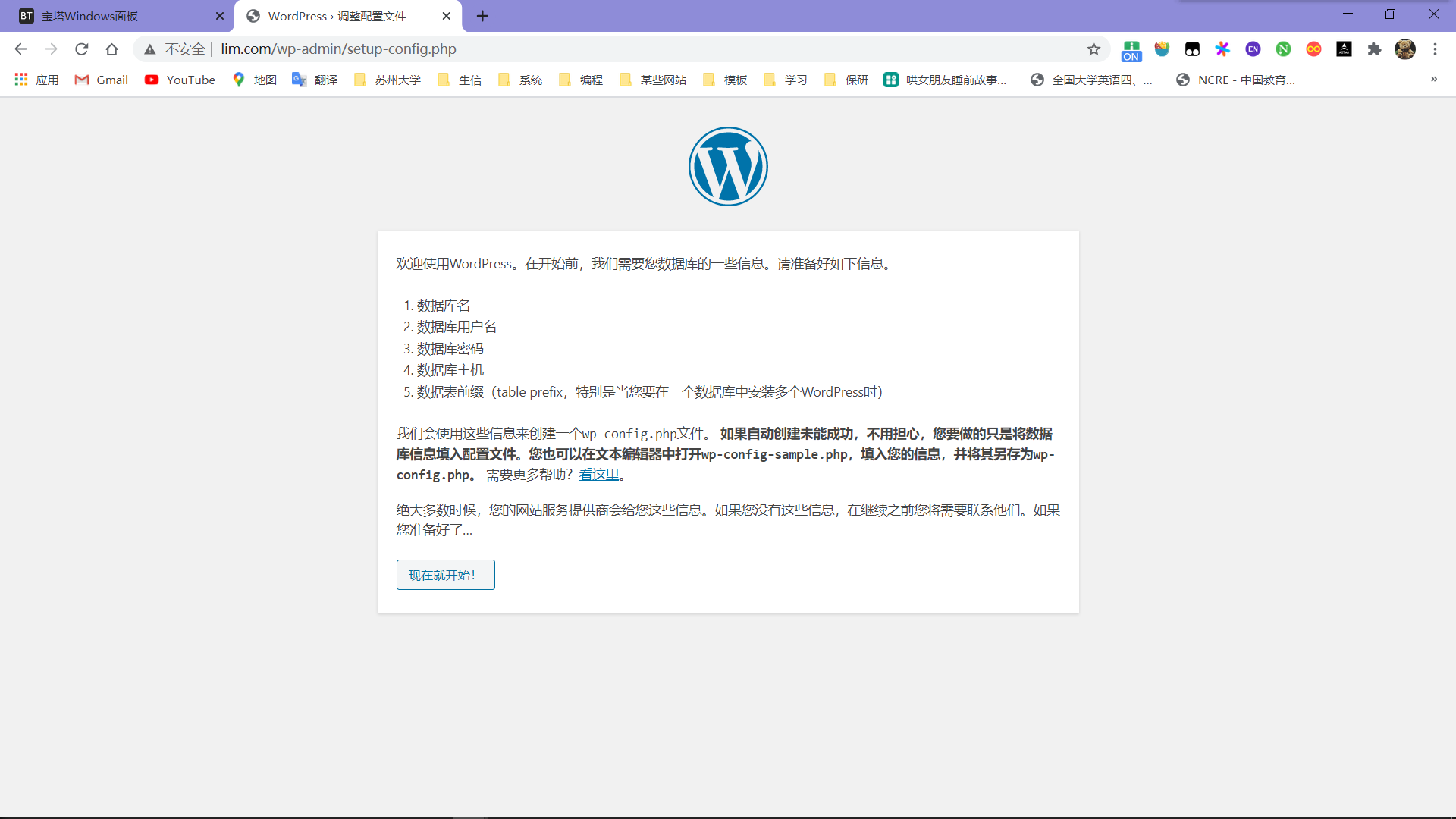This screenshot has height=819, width=1456.
Task: Click the 数据库主机 list item
Action: point(450,370)
